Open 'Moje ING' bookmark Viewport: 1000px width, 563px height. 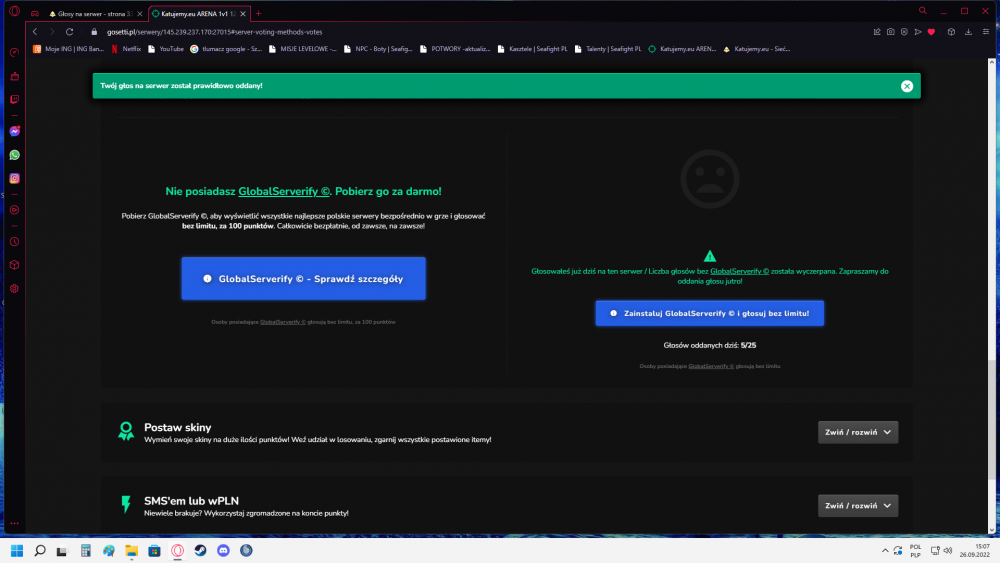click(68, 49)
